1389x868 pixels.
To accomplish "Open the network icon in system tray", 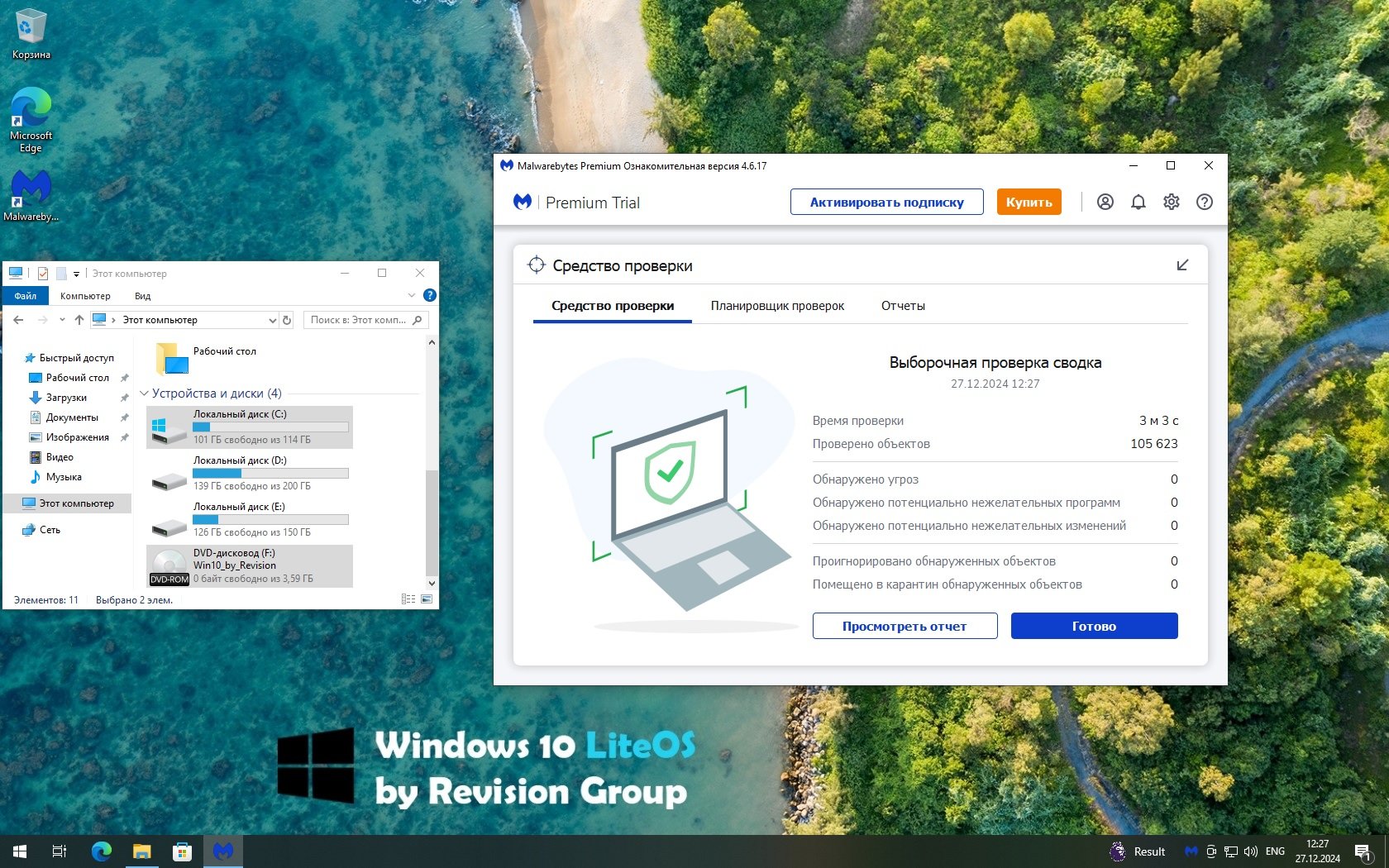I will click(x=1231, y=851).
